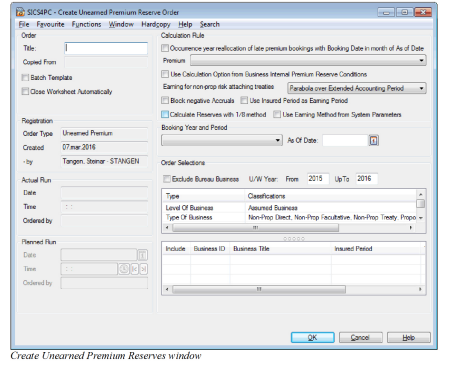Click the by field showing Tangen, Steinar - STANGEN

(x=104, y=161)
